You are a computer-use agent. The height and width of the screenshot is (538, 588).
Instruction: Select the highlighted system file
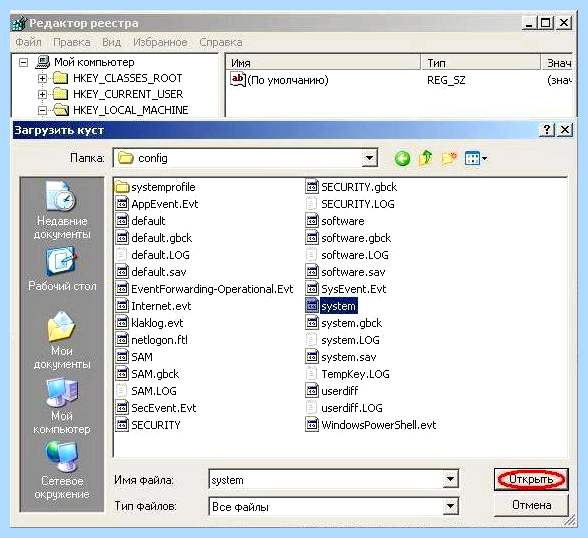point(331,306)
